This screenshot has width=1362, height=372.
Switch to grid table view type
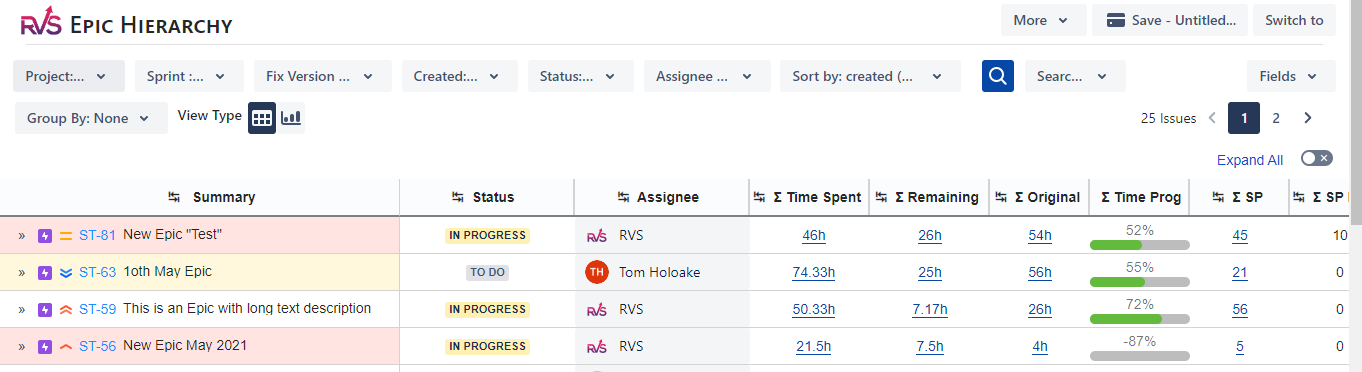262,118
